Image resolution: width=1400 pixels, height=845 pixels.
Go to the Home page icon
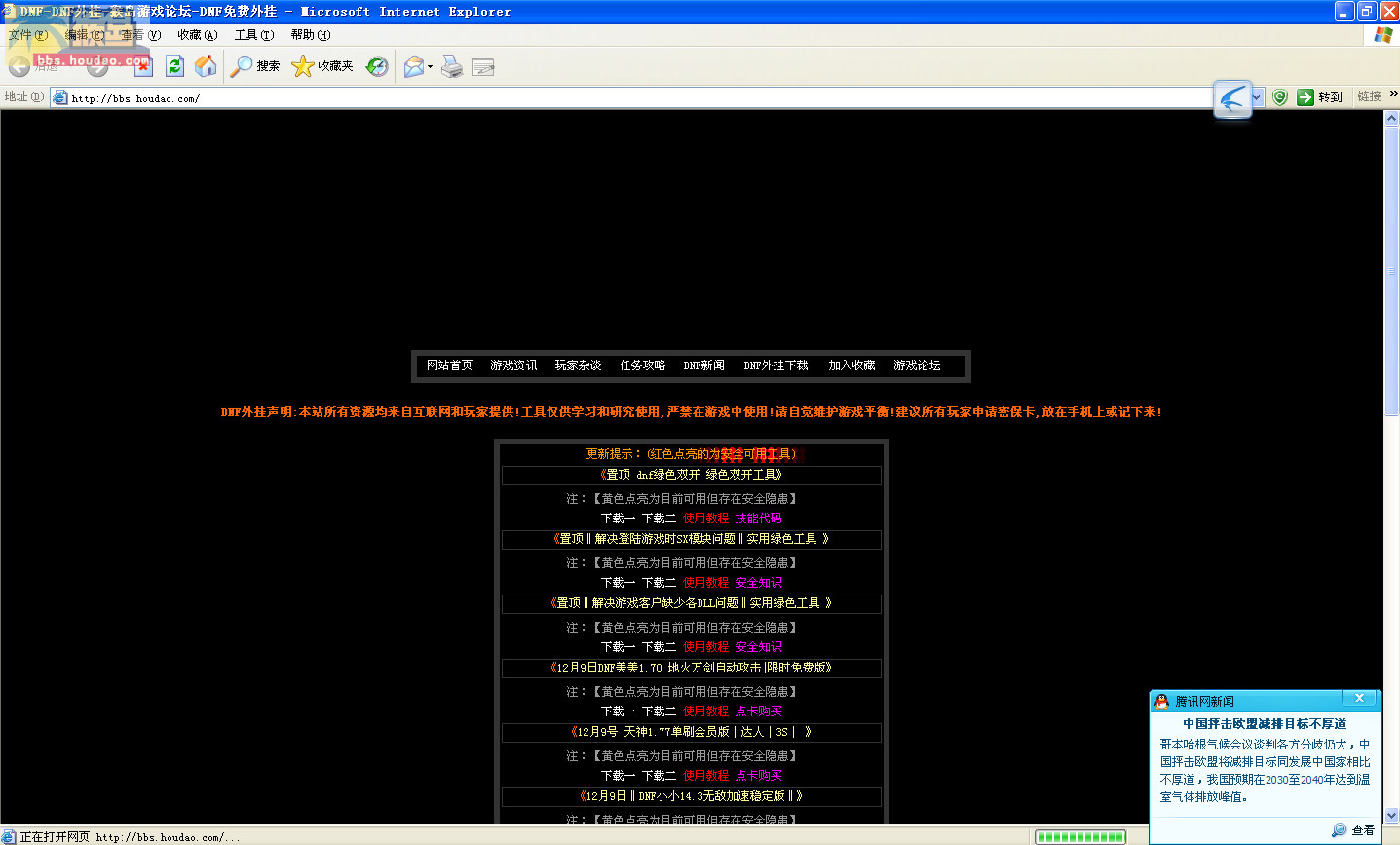(206, 66)
